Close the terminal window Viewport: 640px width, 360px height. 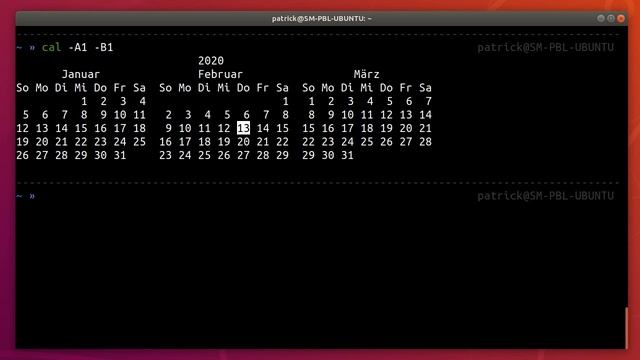(621, 18)
